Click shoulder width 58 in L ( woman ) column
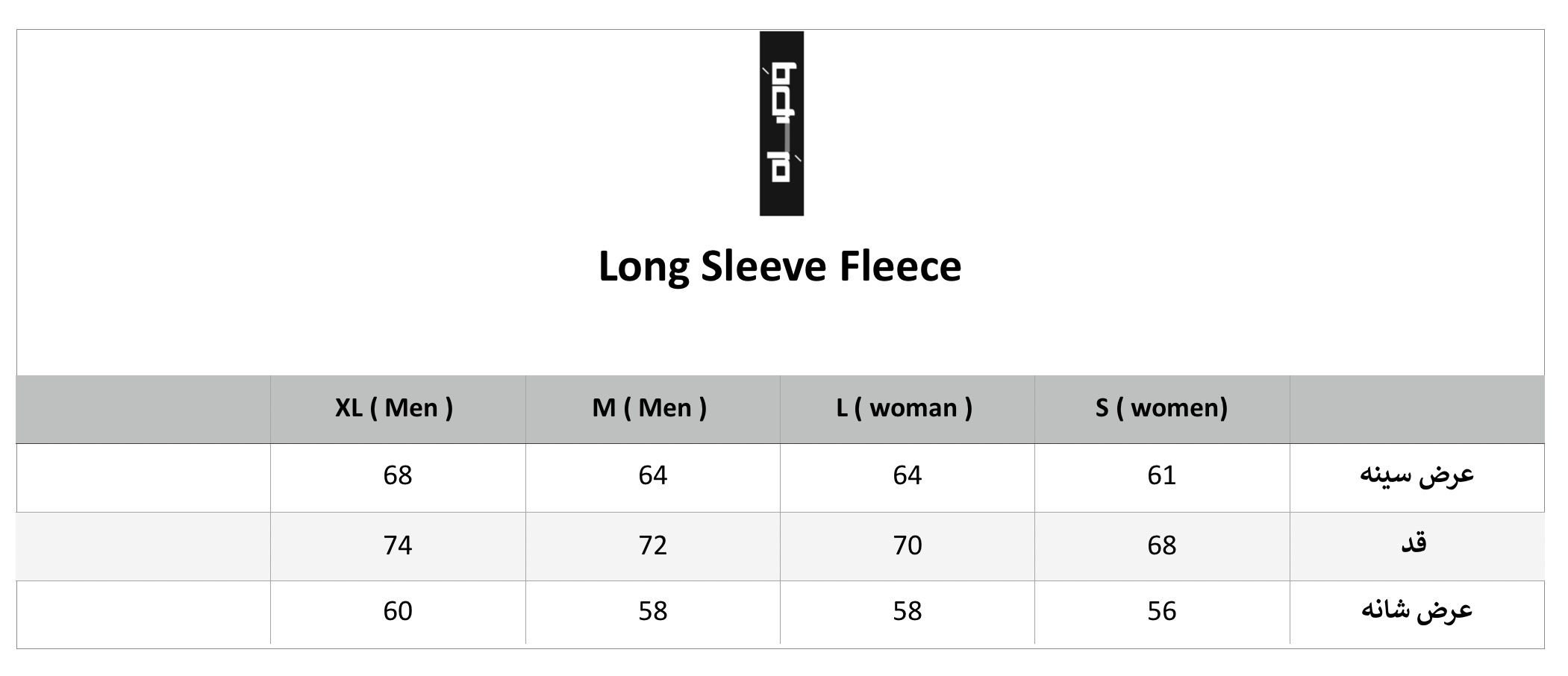The width and height of the screenshot is (1568, 676). [x=908, y=611]
